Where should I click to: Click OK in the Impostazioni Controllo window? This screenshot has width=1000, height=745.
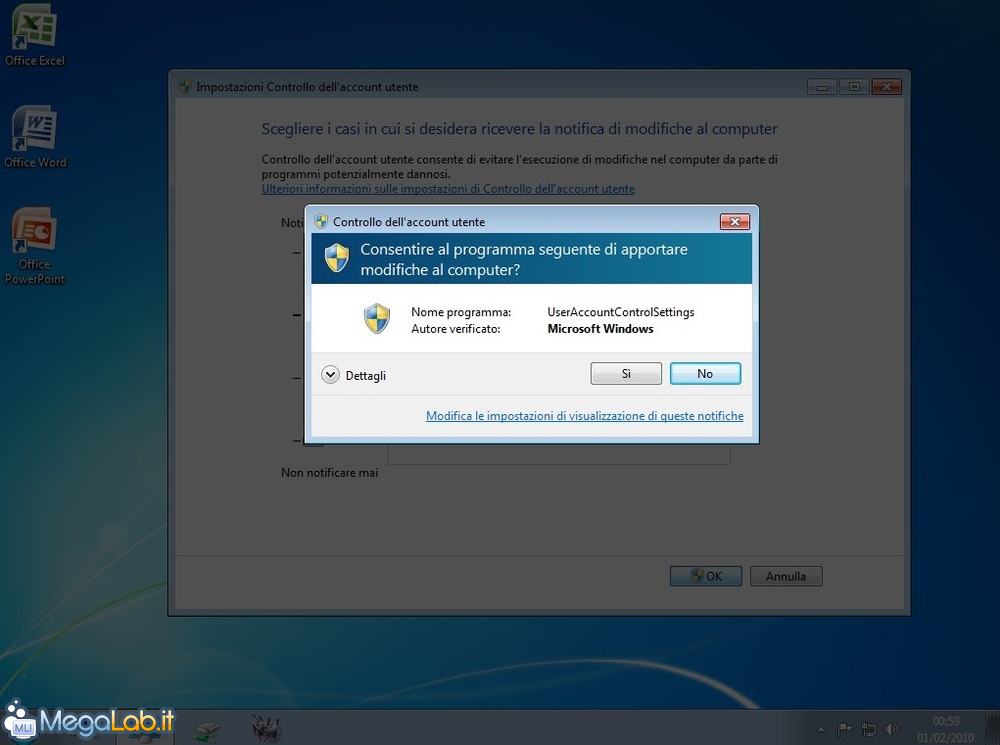706,576
